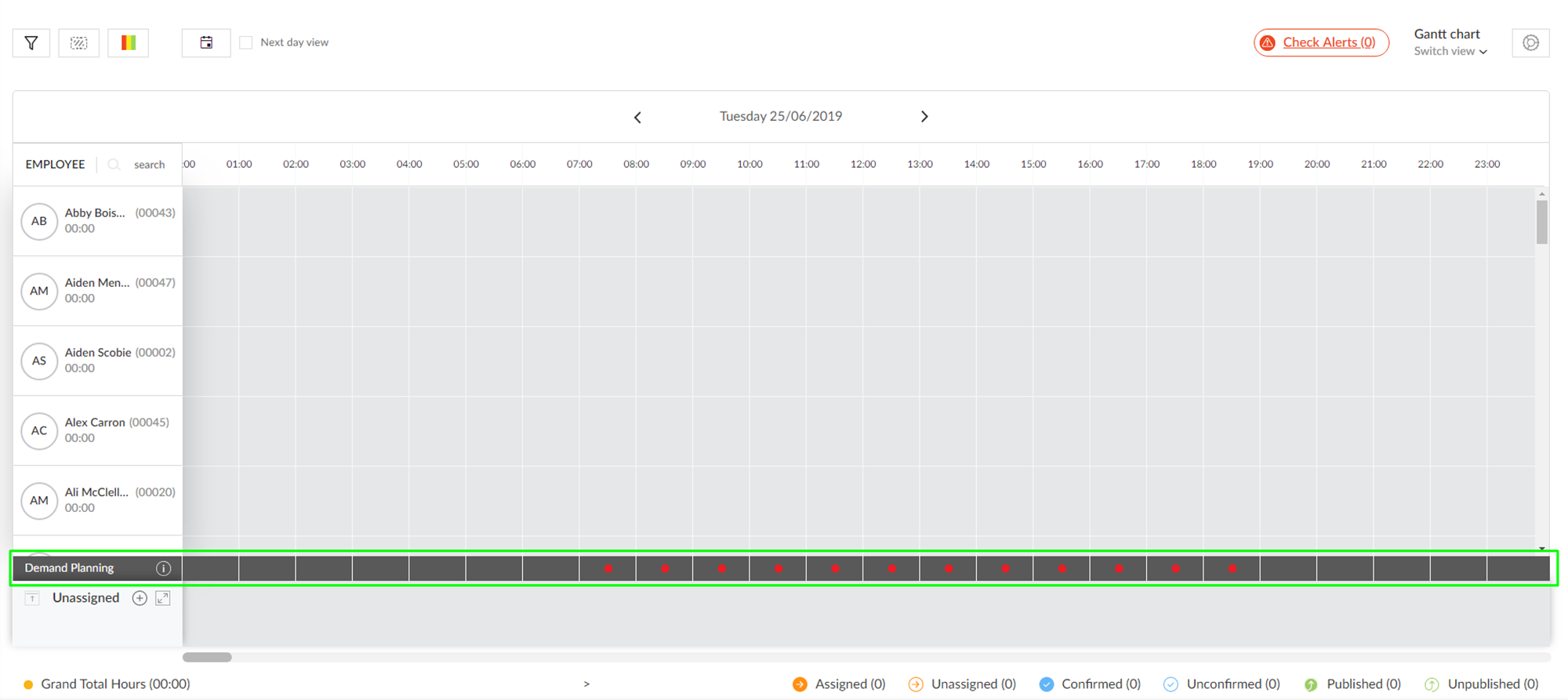Open the calendar date picker icon

point(206,43)
